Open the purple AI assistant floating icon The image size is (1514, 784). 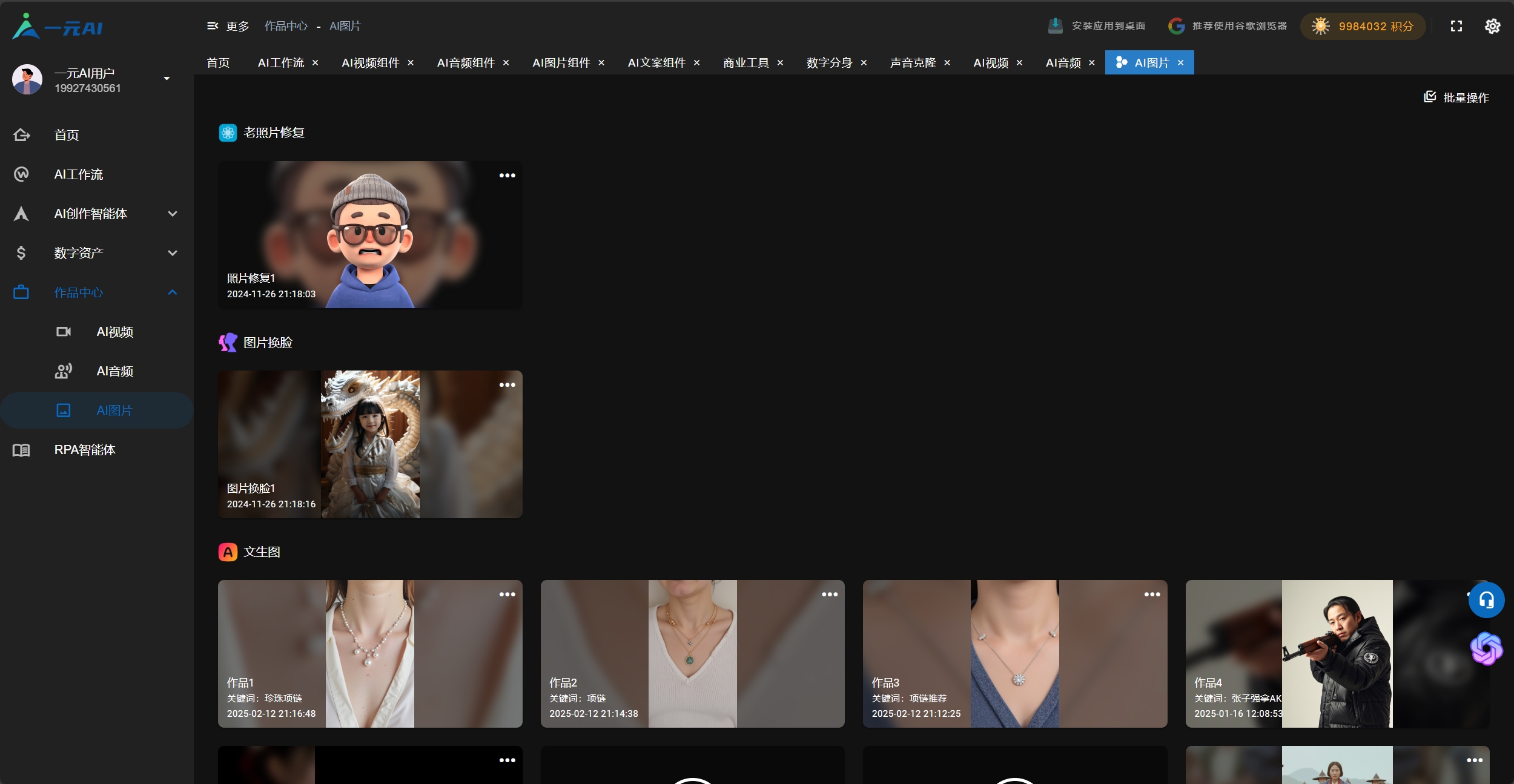click(1486, 648)
